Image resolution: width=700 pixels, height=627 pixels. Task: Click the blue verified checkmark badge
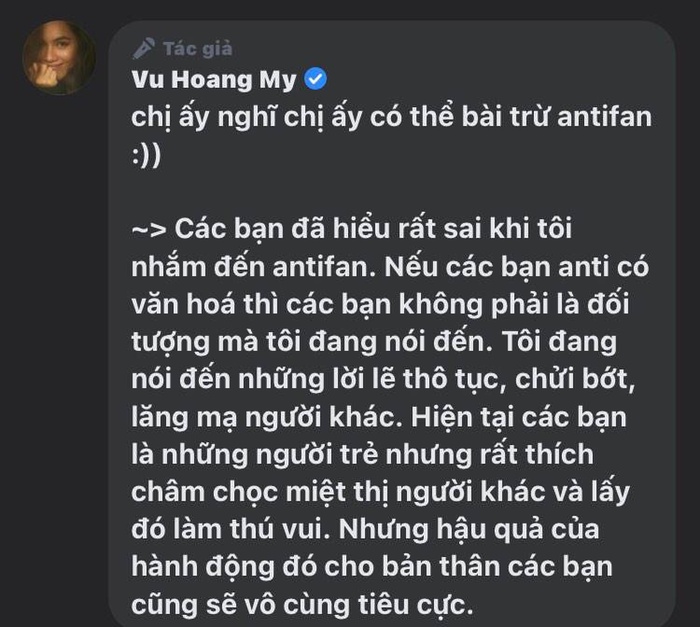tap(315, 79)
